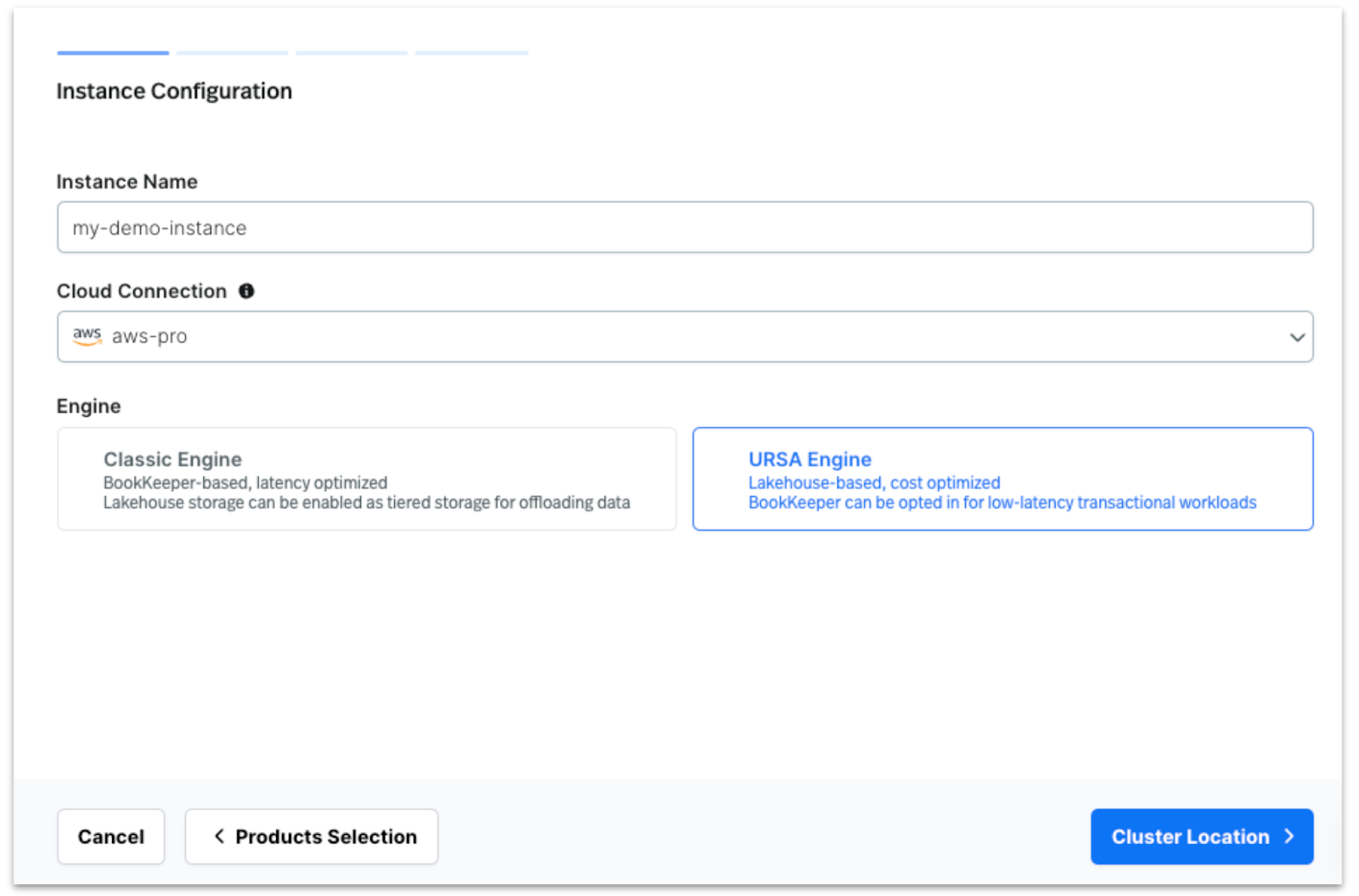The image size is (1359, 896).
Task: Focus the Instance Name input field
Action: coord(684,228)
